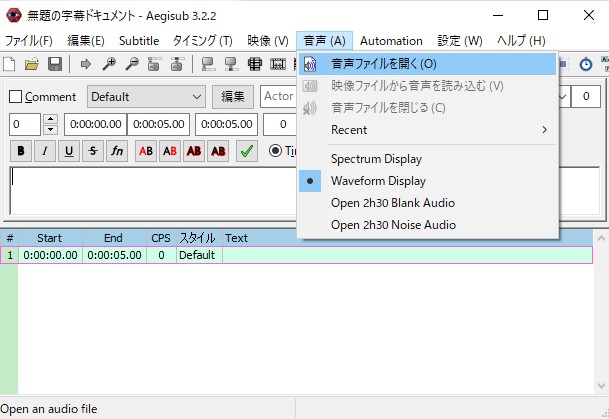This screenshot has height=419, width=609.
Task: Click Select lines visible on frame icon
Action: pyautogui.click(x=255, y=64)
